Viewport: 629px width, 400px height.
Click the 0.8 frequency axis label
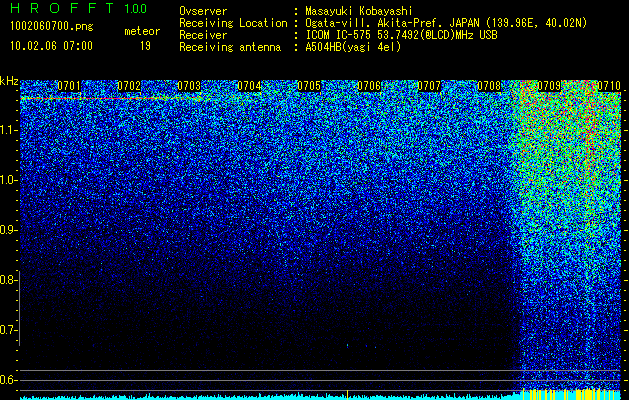pyautogui.click(x=8, y=280)
